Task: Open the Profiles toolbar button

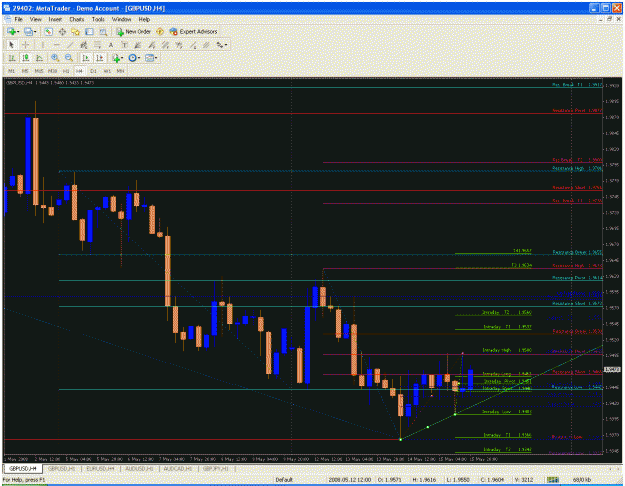Action: point(28,31)
